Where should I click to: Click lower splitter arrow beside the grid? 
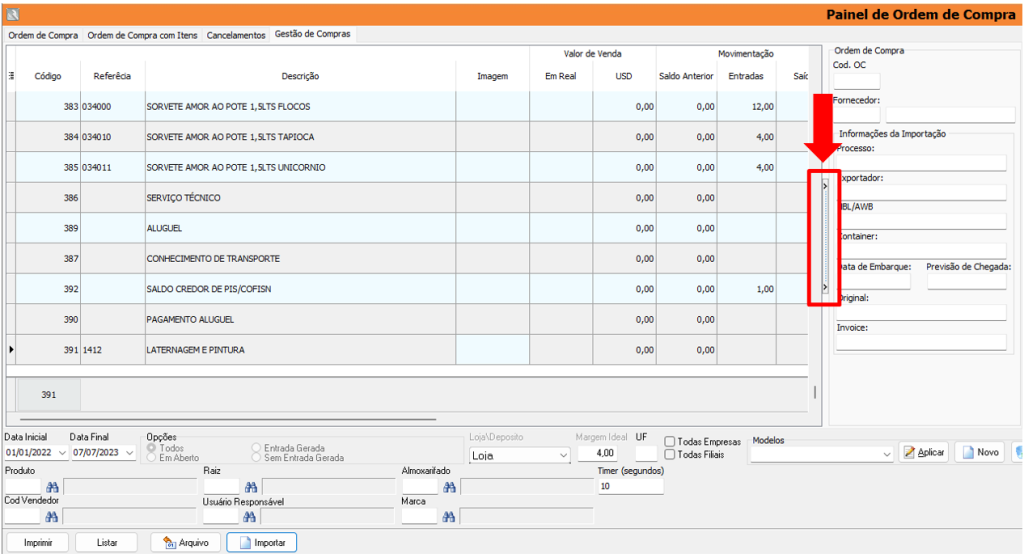825,287
